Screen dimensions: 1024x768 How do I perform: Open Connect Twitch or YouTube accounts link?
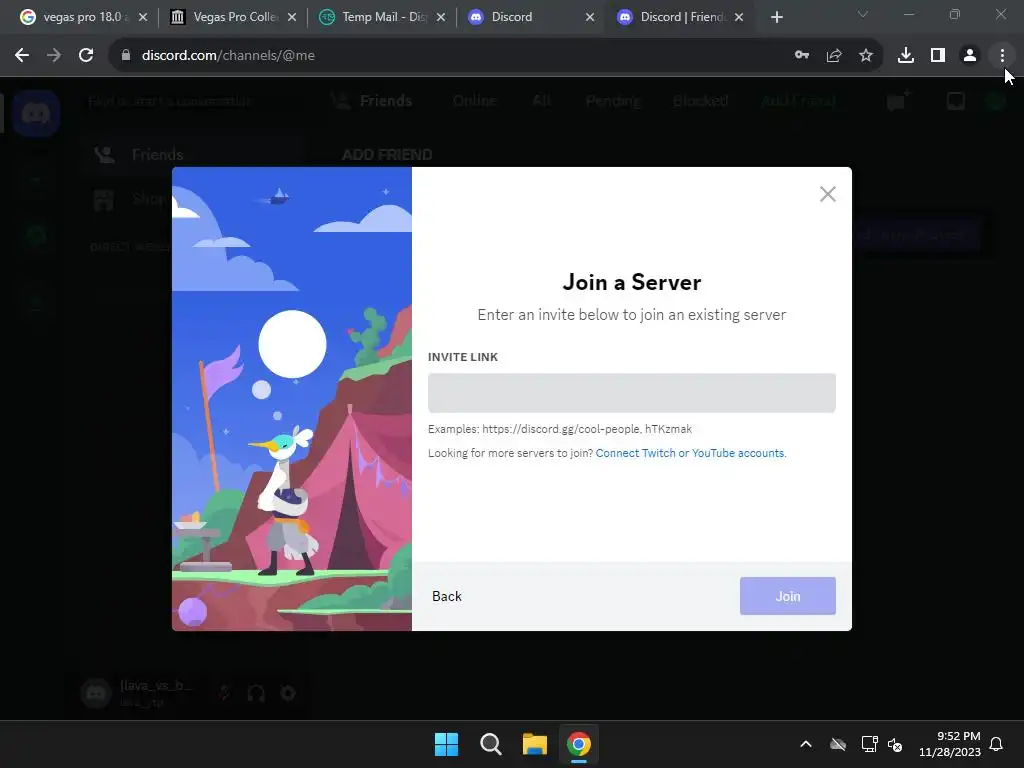pos(690,453)
